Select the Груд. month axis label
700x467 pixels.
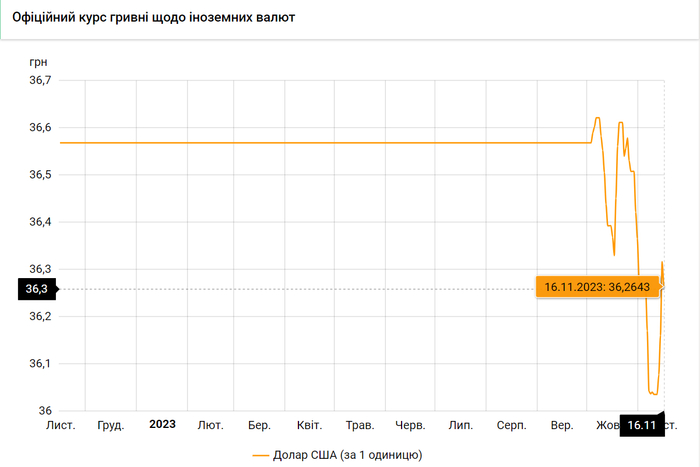point(111,425)
